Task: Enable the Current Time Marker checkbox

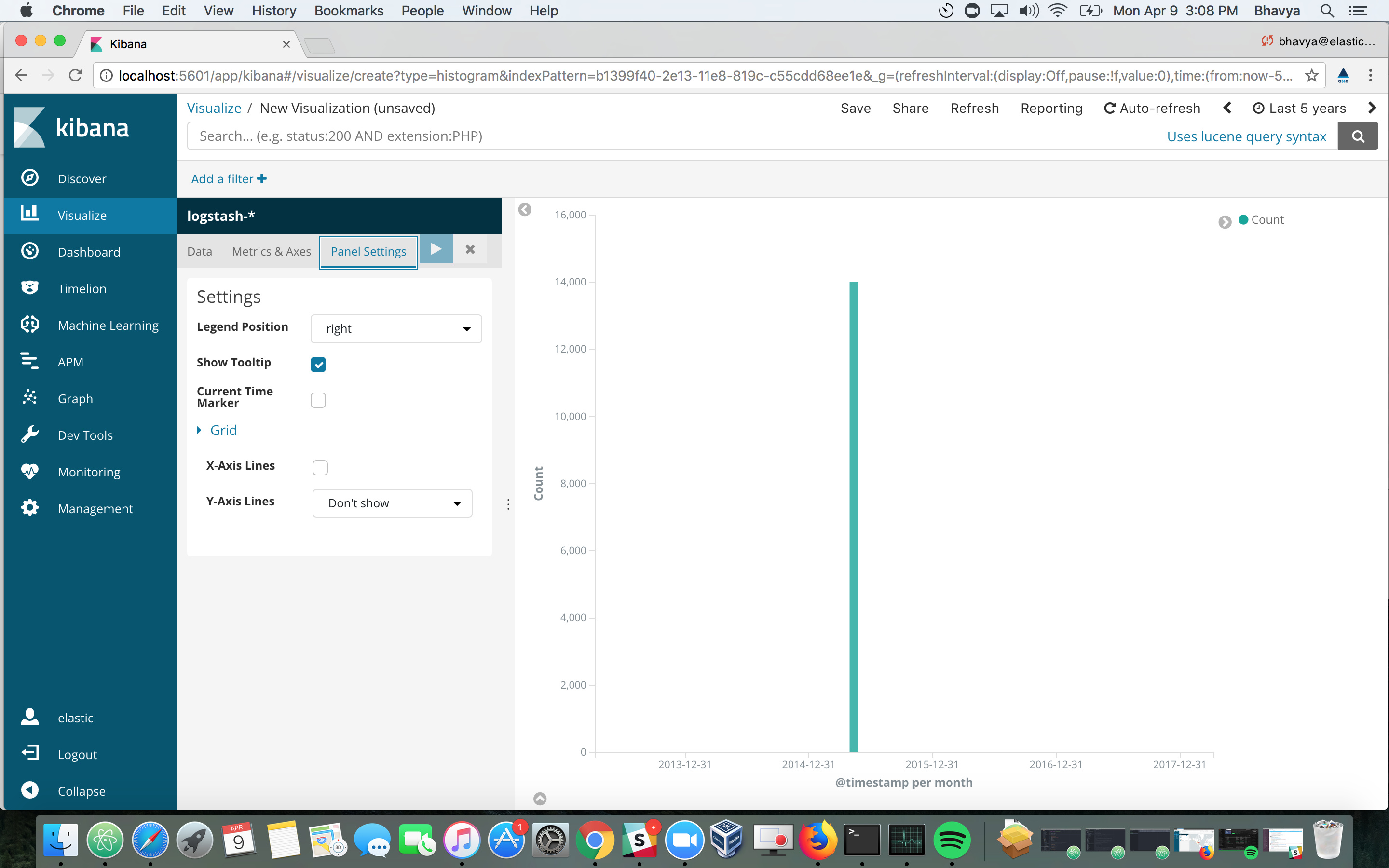Action: (x=318, y=400)
